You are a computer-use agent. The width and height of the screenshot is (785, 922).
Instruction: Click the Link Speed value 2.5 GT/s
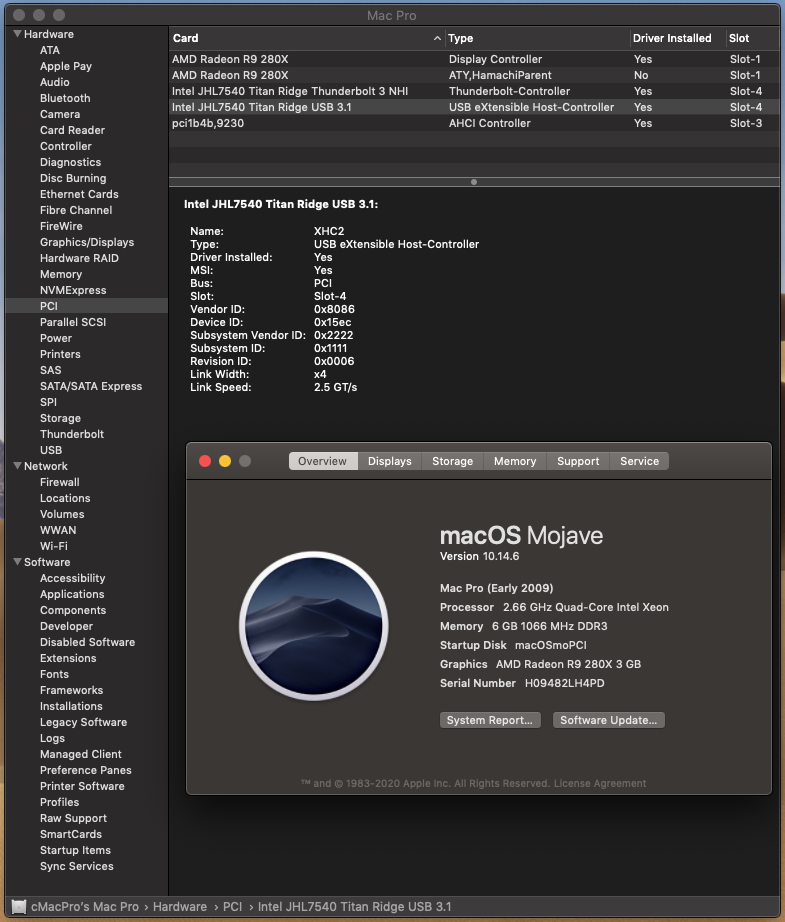pyautogui.click(x=336, y=387)
